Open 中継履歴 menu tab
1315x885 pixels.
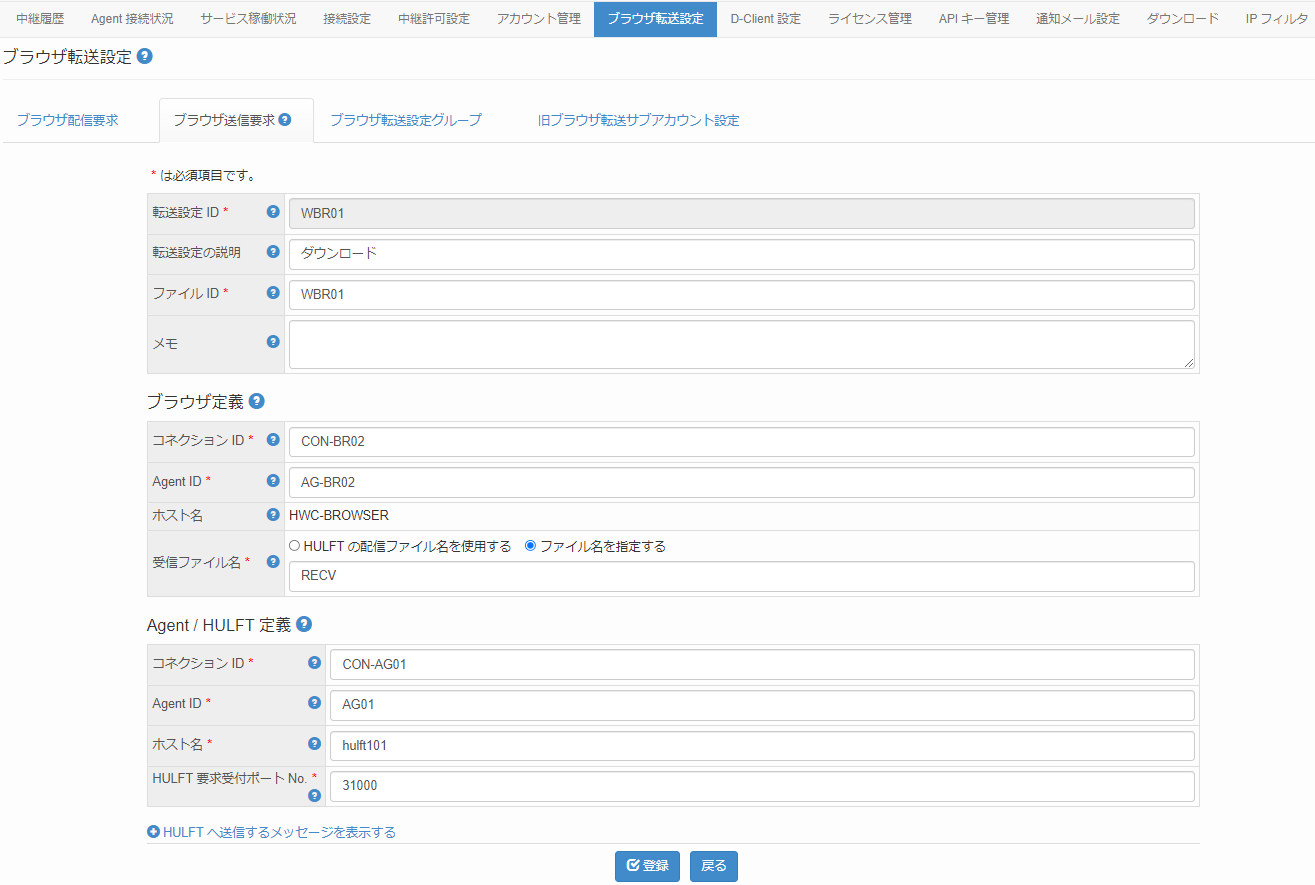pos(40,19)
